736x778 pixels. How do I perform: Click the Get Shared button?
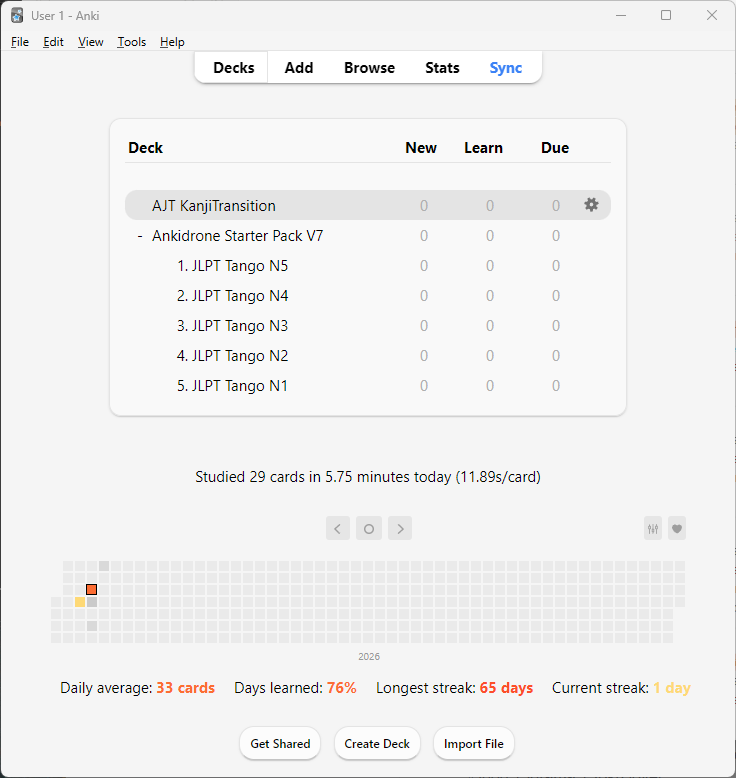280,743
